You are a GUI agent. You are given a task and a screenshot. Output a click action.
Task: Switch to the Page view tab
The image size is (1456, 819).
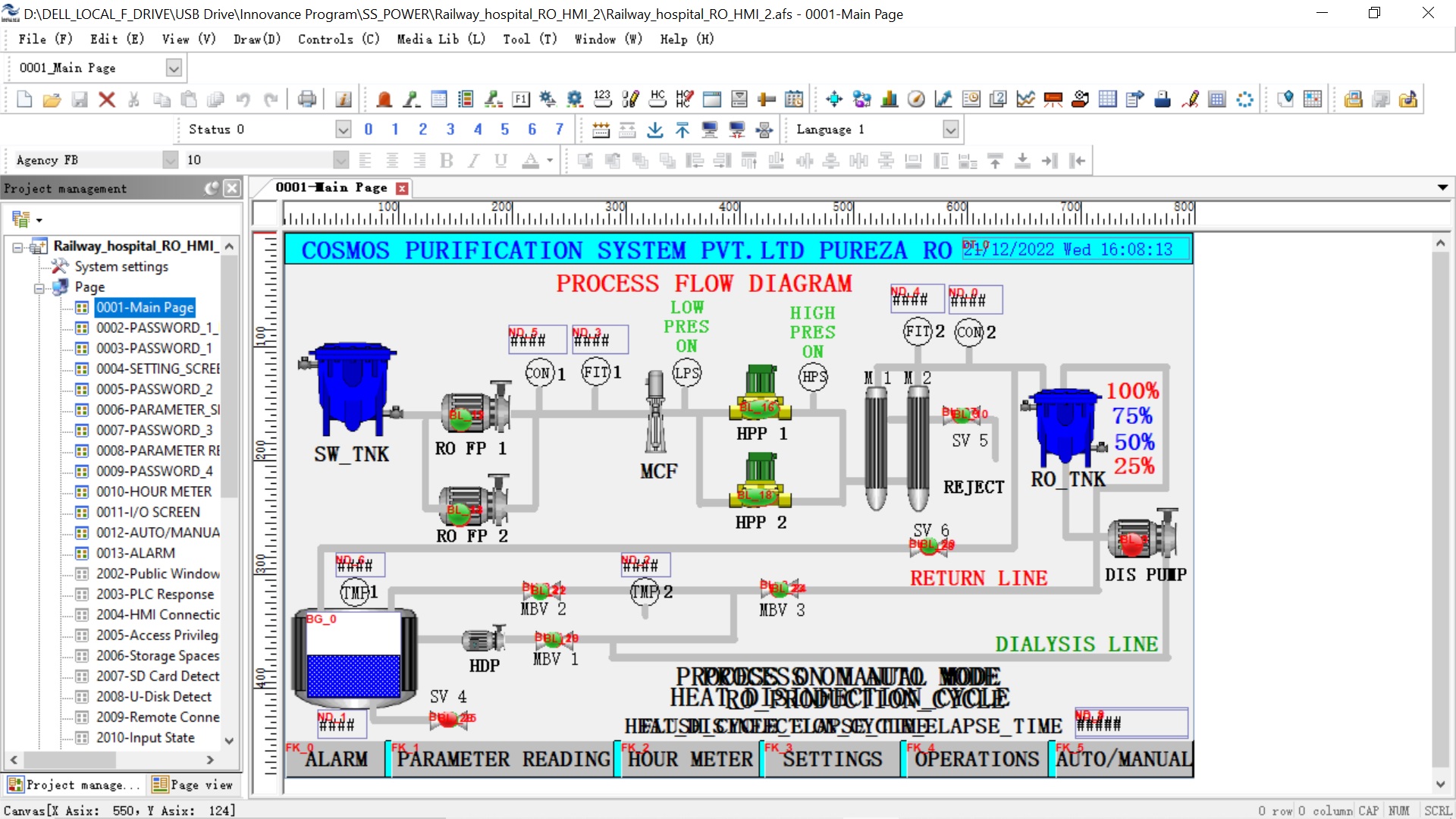[193, 785]
